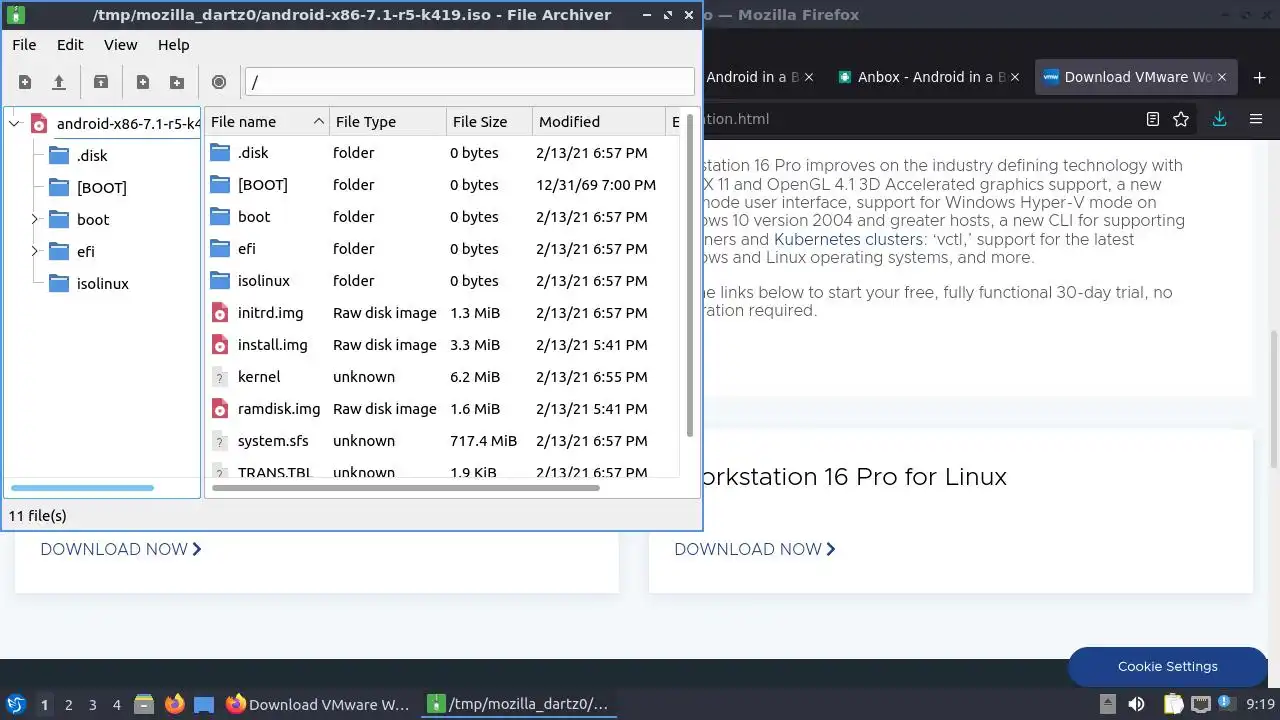
Task: Select the ramdisk.img file name
Action: pyautogui.click(x=279, y=409)
